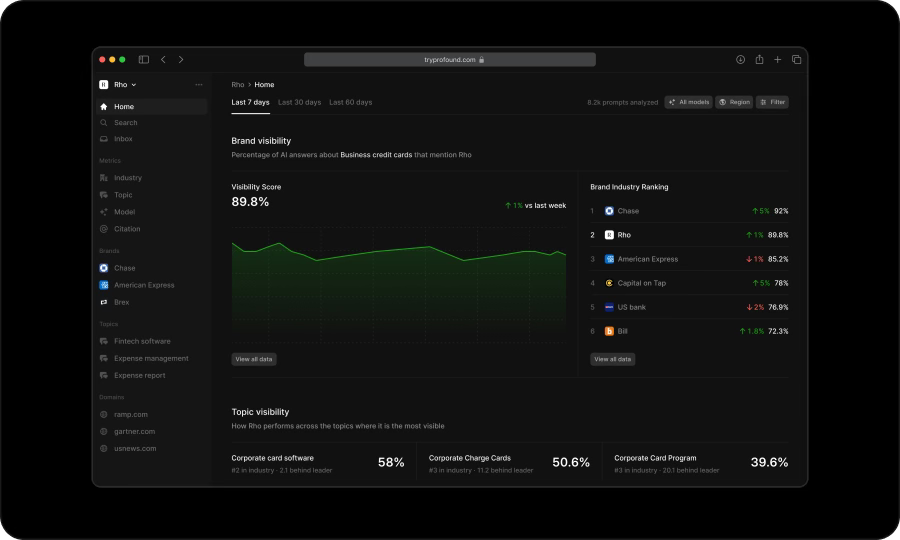This screenshot has width=900, height=540.
Task: Select Chase row in Brand Industry Ranking
Action: pyautogui.click(x=689, y=211)
